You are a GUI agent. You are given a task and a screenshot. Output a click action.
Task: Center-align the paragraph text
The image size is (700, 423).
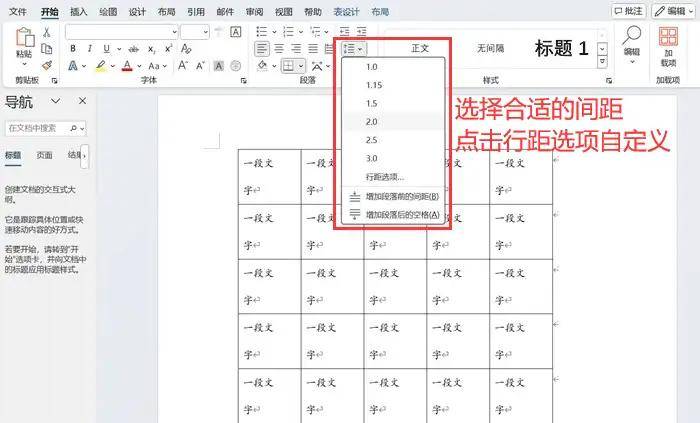click(x=279, y=49)
